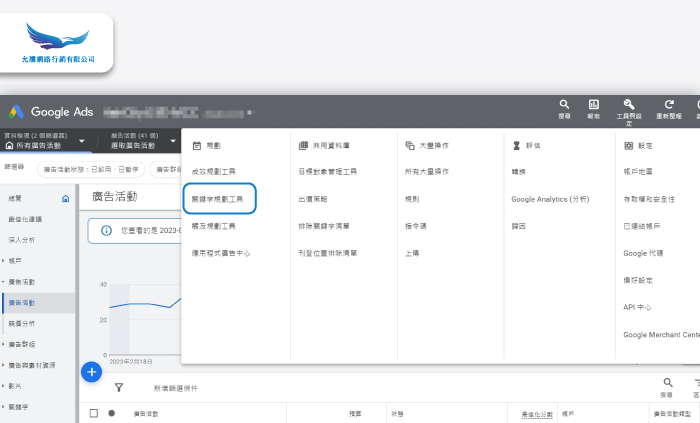Click the 新增篩選條件 filter input
The width and height of the screenshot is (700, 423).
click(178, 387)
